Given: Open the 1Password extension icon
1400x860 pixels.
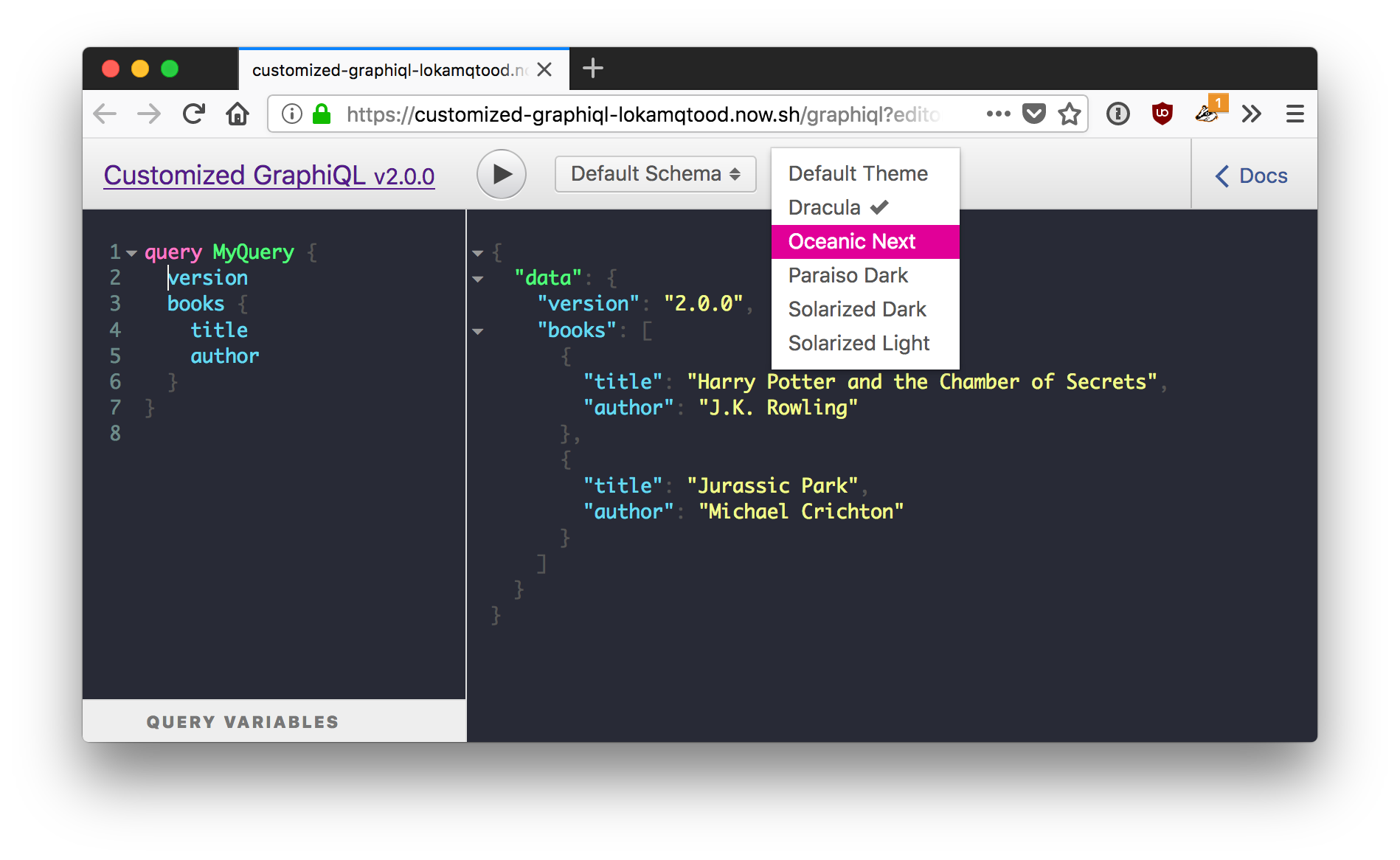Looking at the screenshot, I should tap(1118, 114).
